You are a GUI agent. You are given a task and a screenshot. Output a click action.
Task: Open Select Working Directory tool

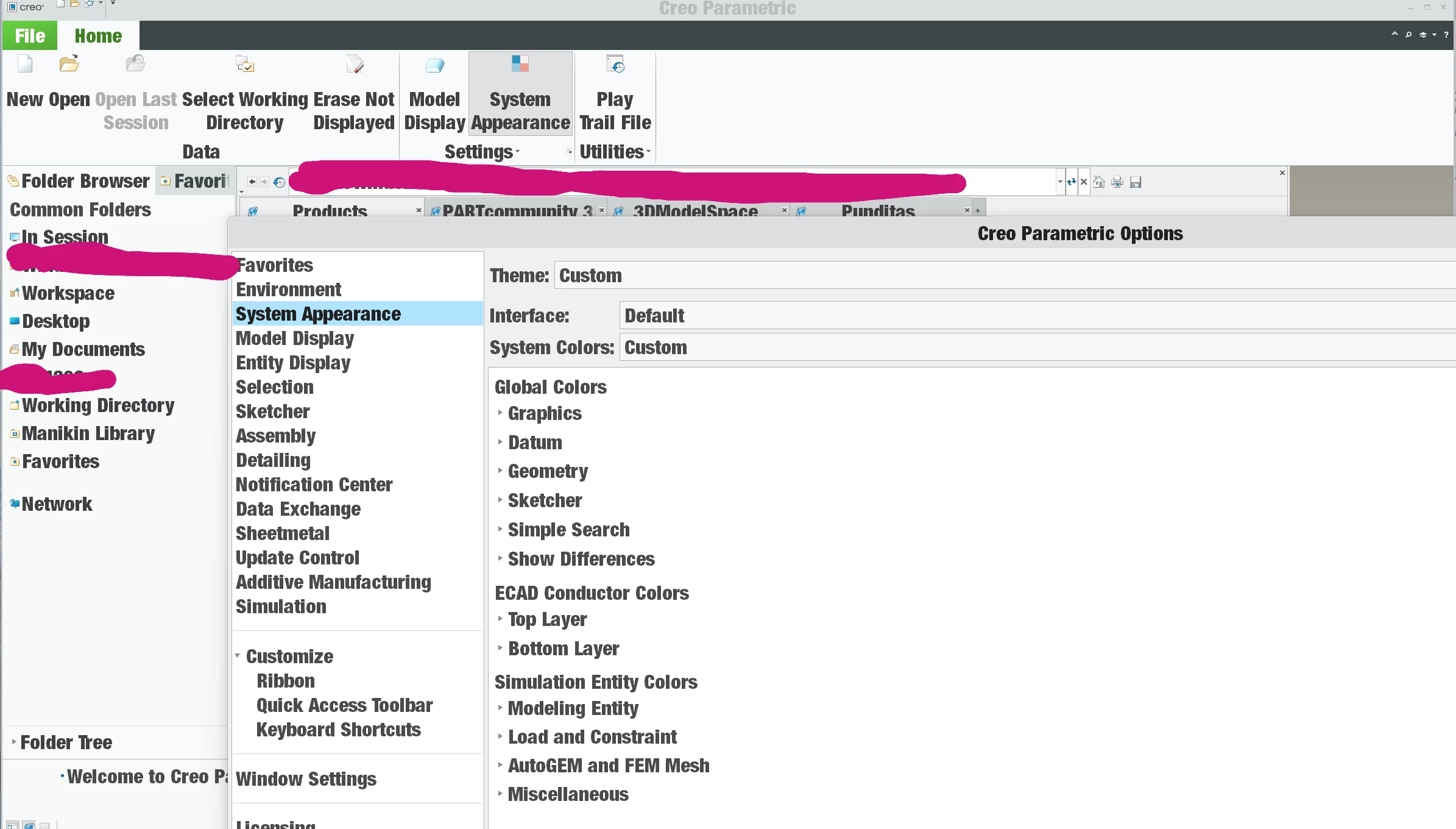[x=245, y=65]
